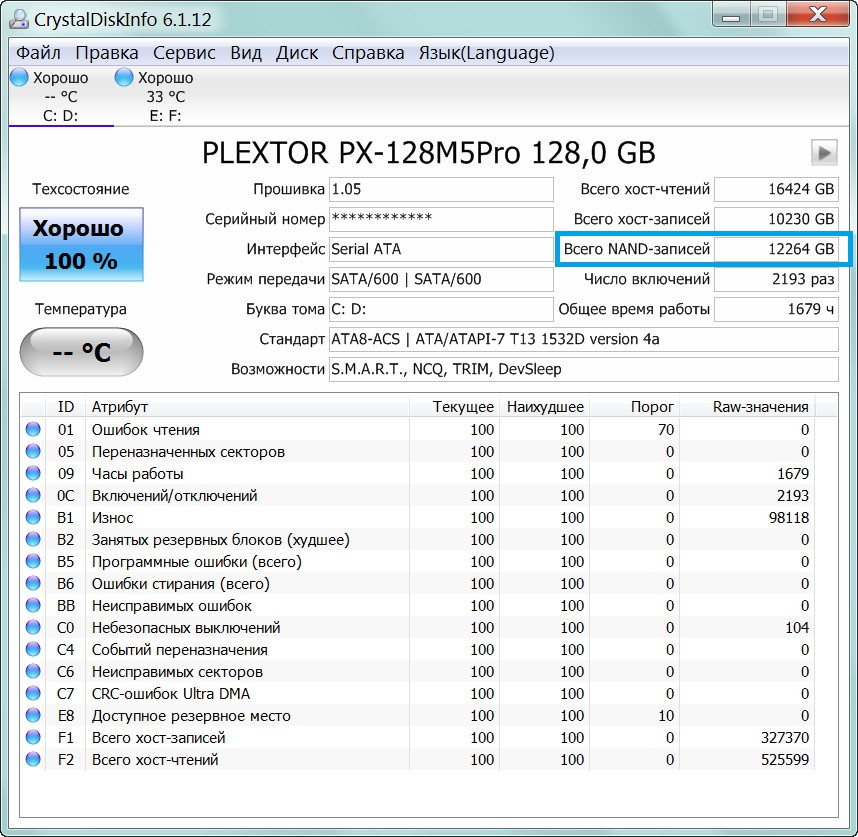Click status orb of B5 Программные ошибки

[x=33, y=561]
